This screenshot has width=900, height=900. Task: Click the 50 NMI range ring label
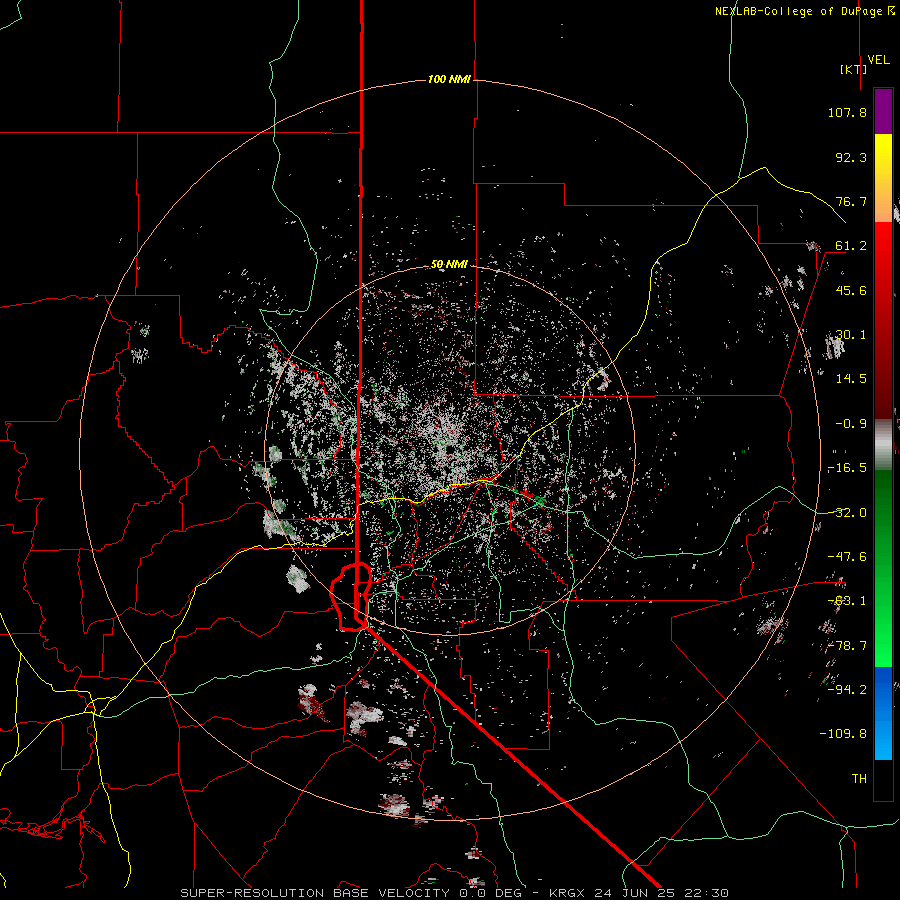(449, 264)
